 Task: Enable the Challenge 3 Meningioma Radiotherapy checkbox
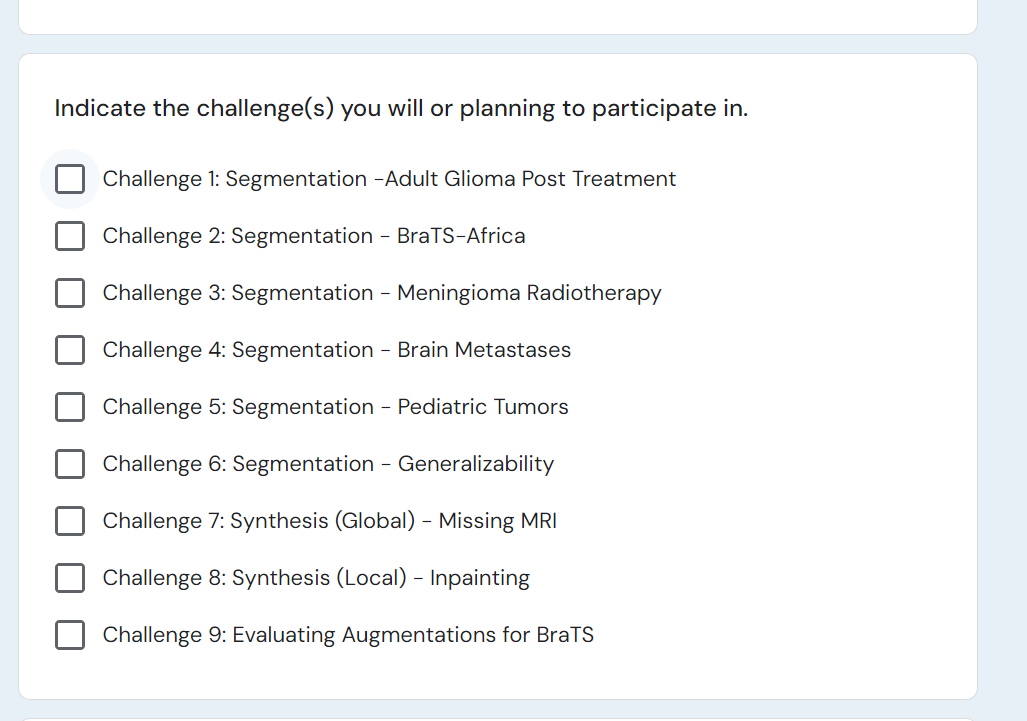[x=70, y=293]
